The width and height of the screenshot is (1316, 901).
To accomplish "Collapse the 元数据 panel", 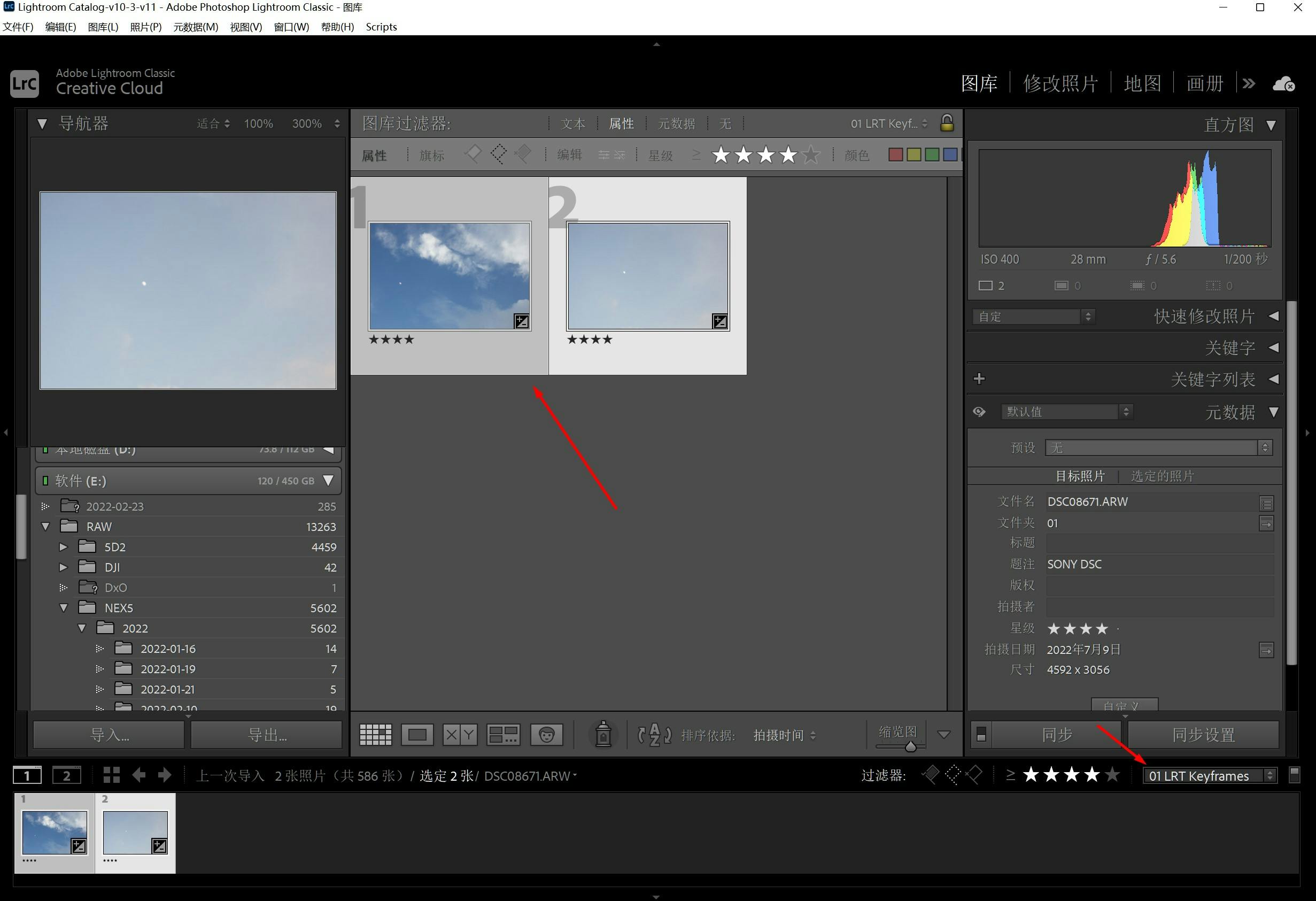I will [x=1273, y=412].
